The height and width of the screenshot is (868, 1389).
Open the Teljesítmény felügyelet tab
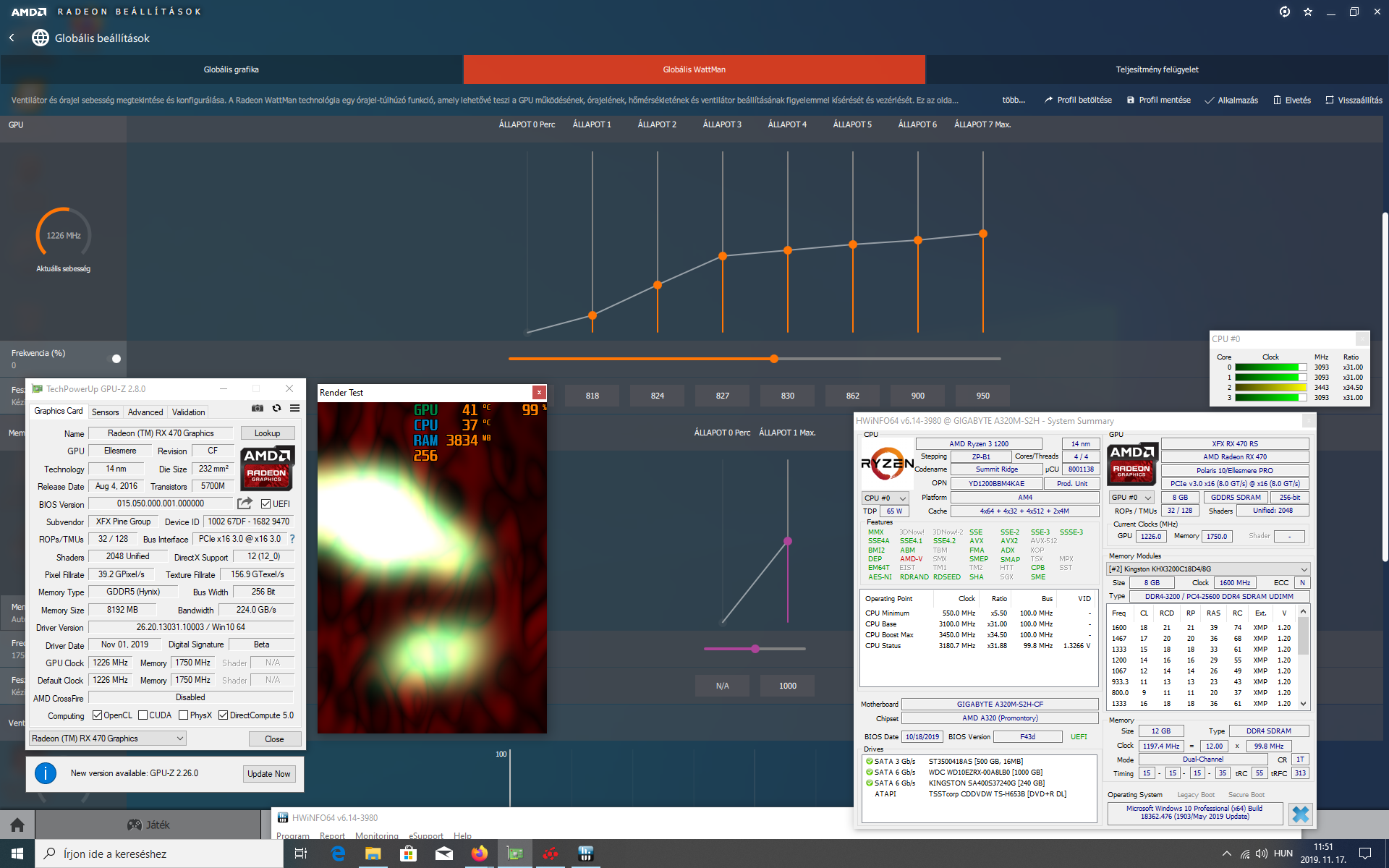click(1157, 69)
